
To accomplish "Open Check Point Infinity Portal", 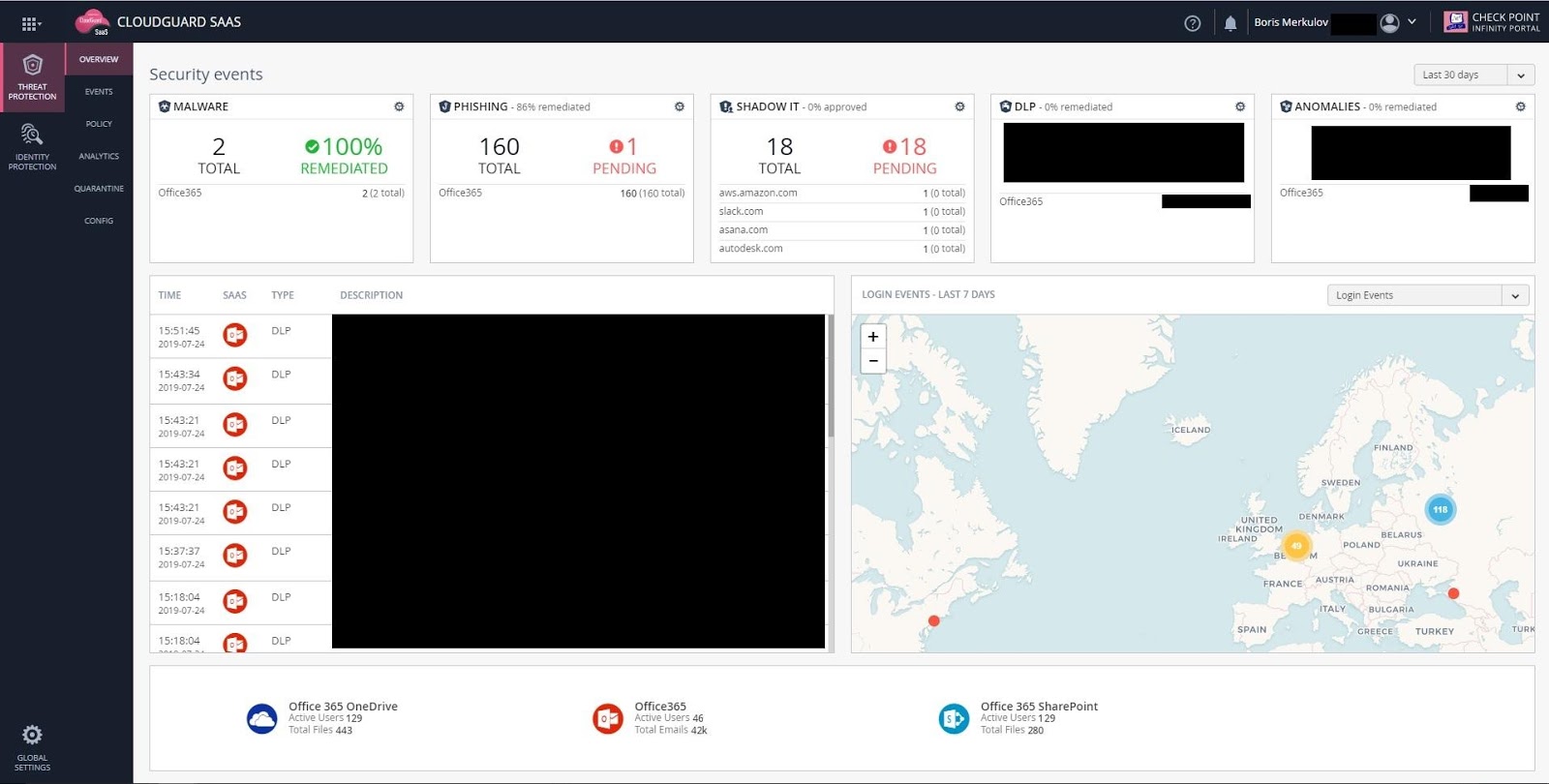I will pyautogui.click(x=1492, y=22).
